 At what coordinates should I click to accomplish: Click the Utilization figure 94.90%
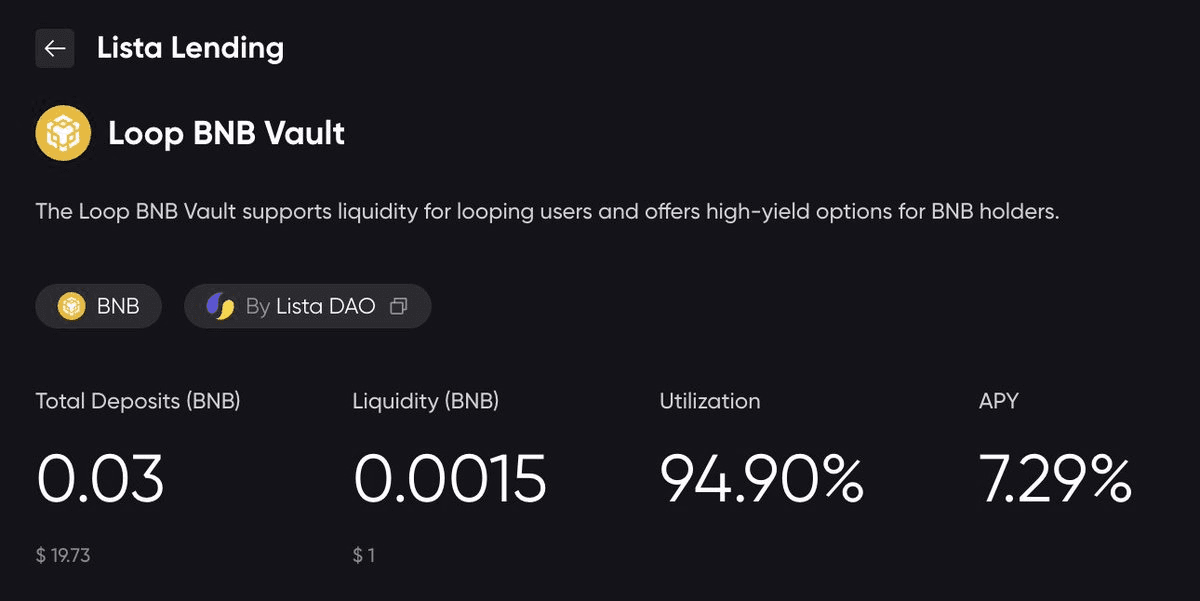(x=762, y=478)
